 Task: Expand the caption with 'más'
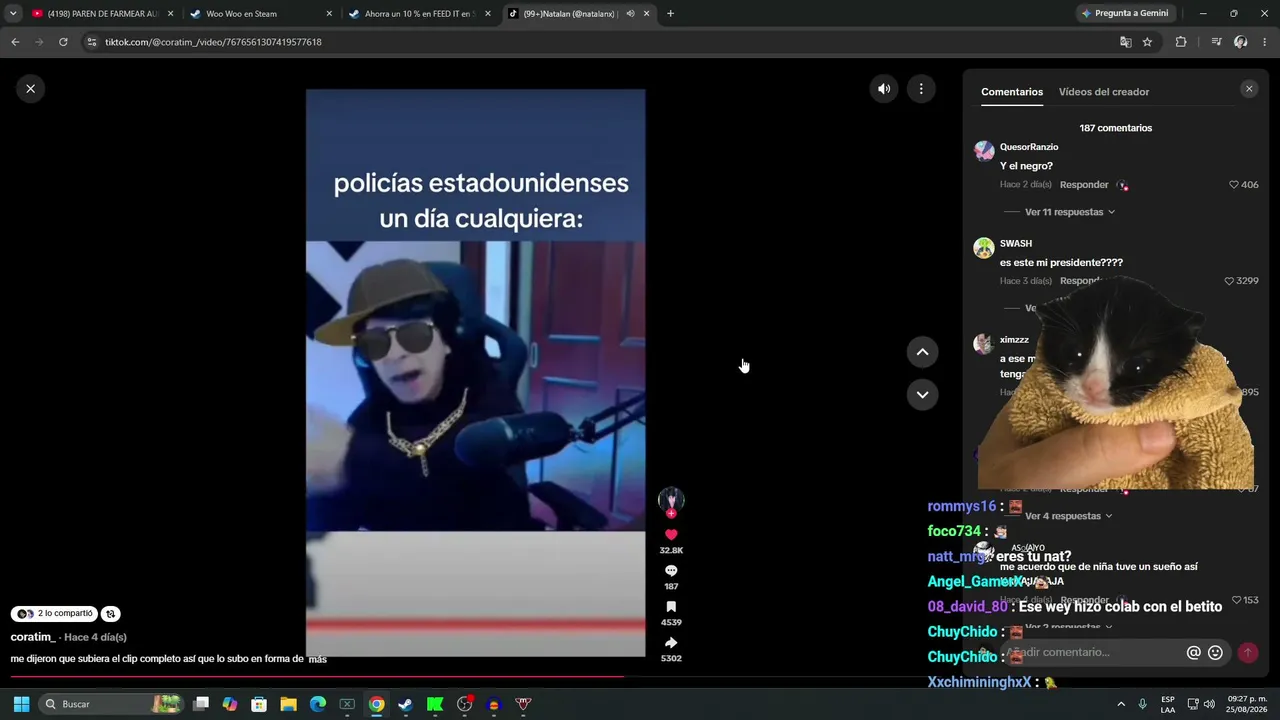(x=318, y=659)
